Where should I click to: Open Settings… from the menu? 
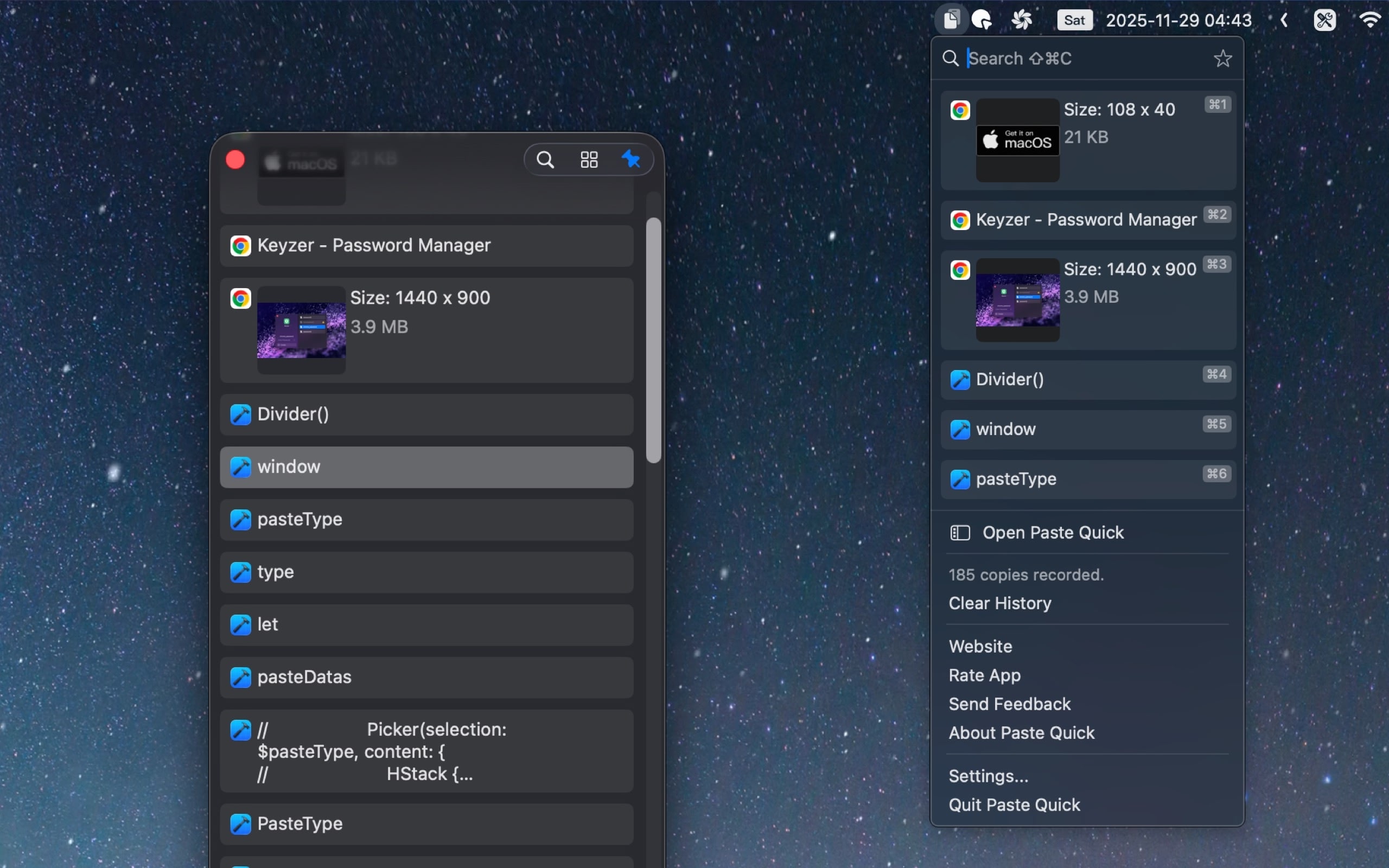[x=989, y=776]
